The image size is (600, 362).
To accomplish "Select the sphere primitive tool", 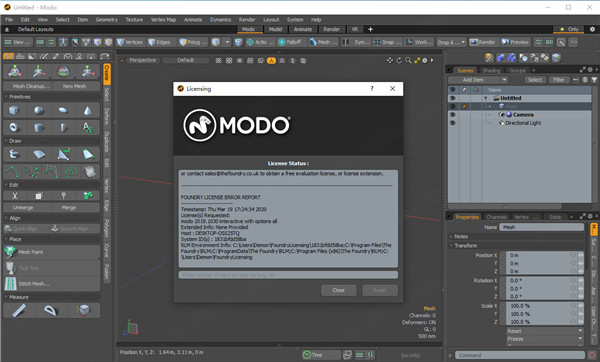I will coord(39,111).
